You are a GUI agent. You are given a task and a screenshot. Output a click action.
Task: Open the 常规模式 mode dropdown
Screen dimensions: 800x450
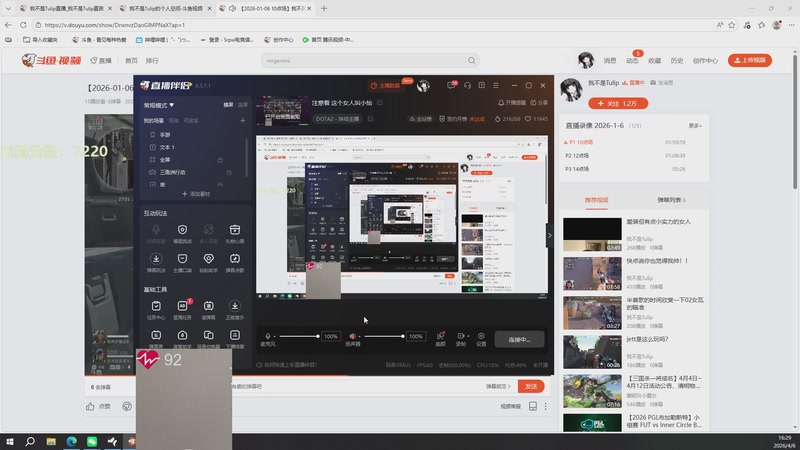[159, 105]
